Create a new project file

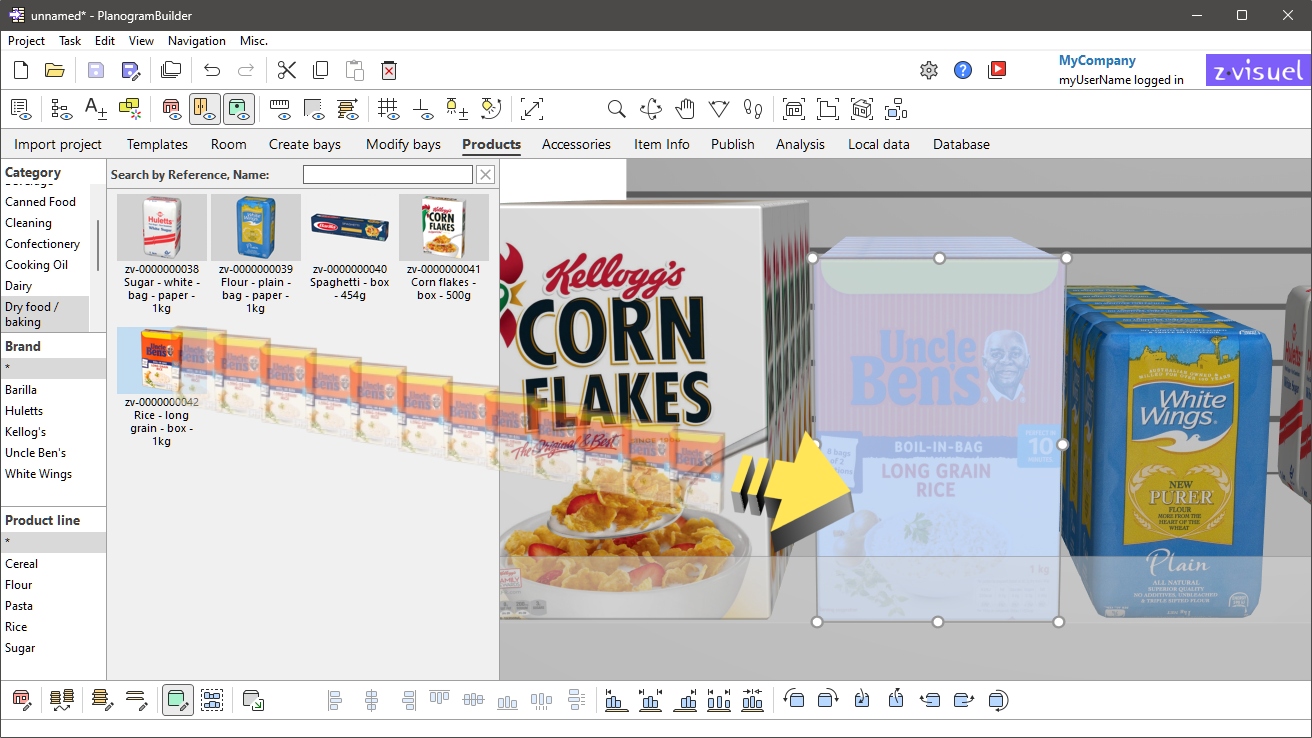21,70
